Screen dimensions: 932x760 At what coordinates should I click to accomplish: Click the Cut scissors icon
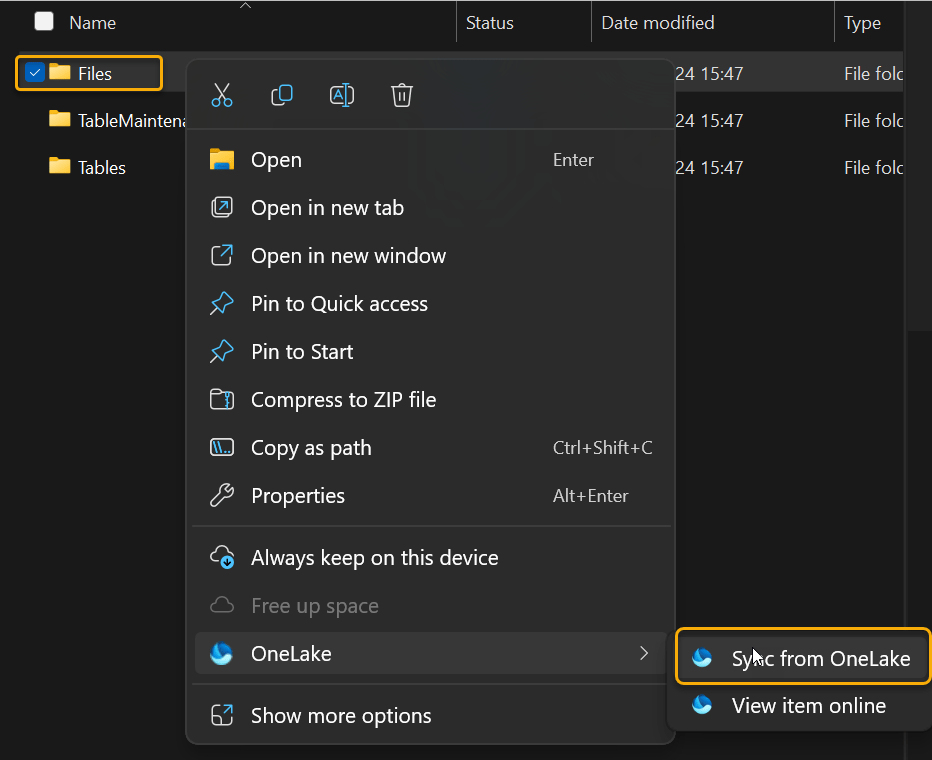click(x=222, y=95)
